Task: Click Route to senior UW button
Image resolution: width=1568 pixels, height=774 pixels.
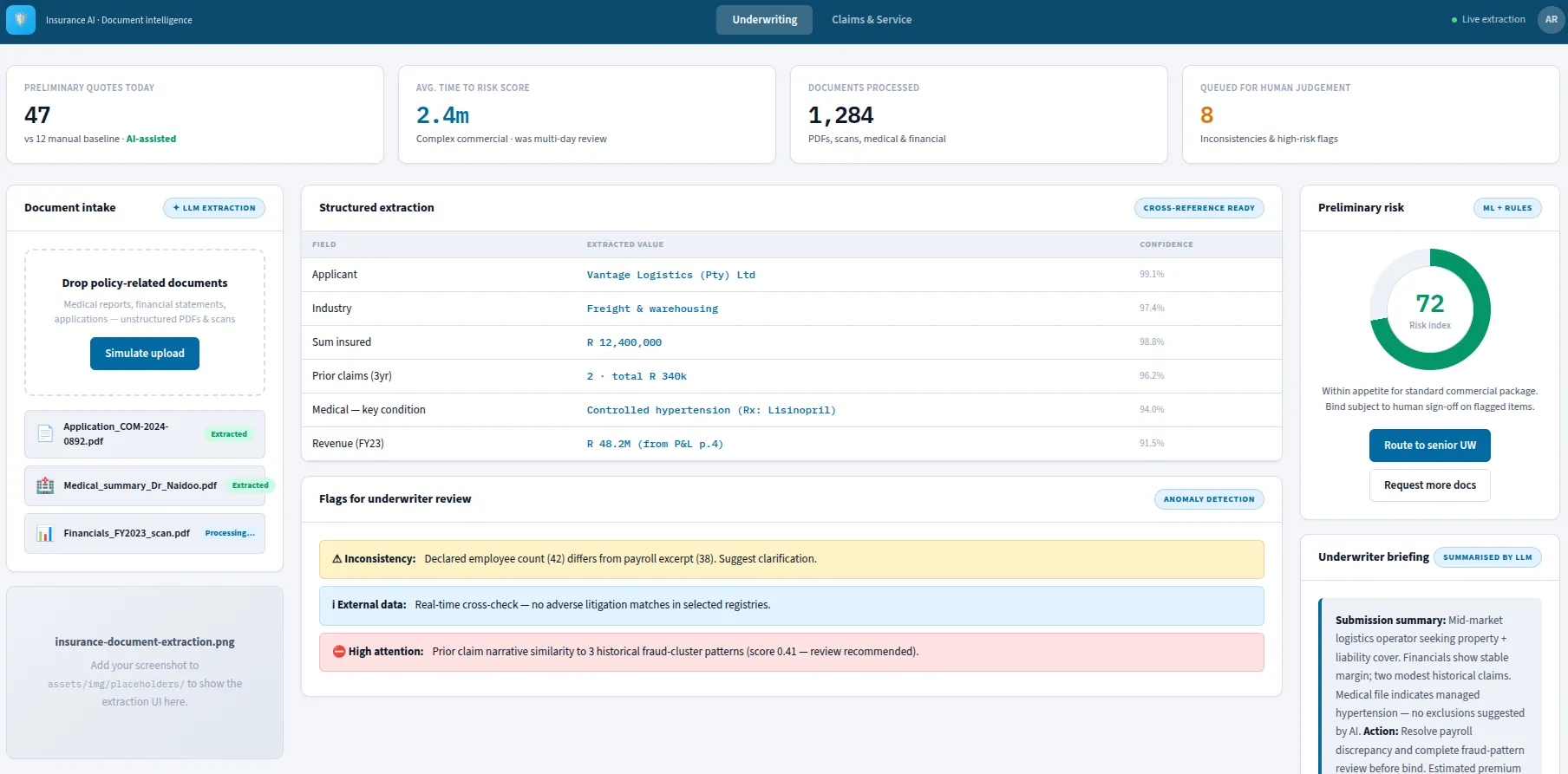Action: pyautogui.click(x=1430, y=446)
